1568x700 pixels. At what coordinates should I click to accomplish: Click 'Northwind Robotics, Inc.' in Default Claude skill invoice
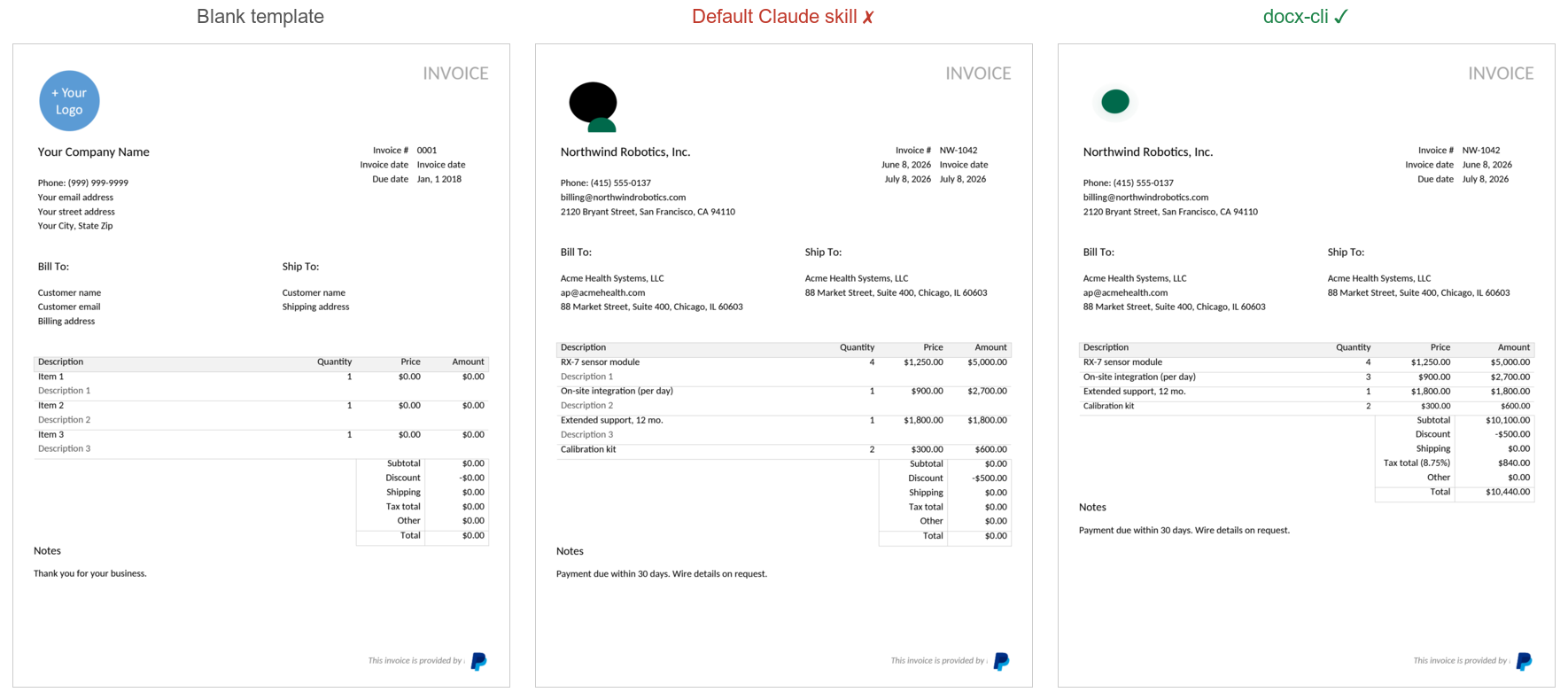coord(625,152)
